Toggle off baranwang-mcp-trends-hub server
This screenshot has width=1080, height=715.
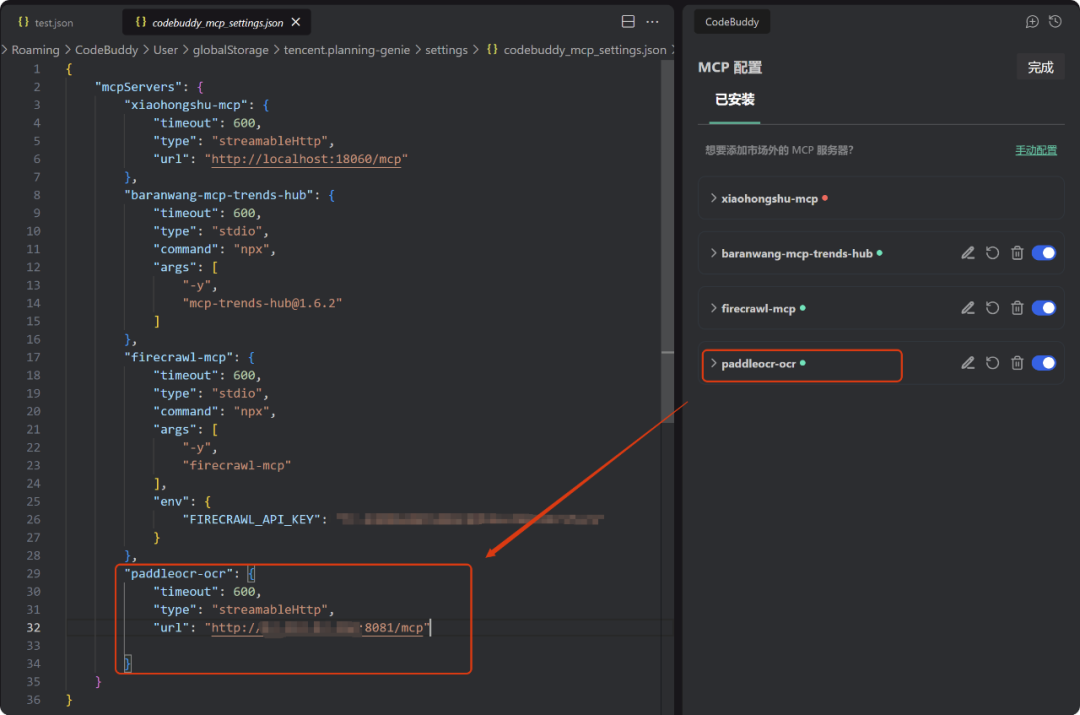[x=1044, y=253]
